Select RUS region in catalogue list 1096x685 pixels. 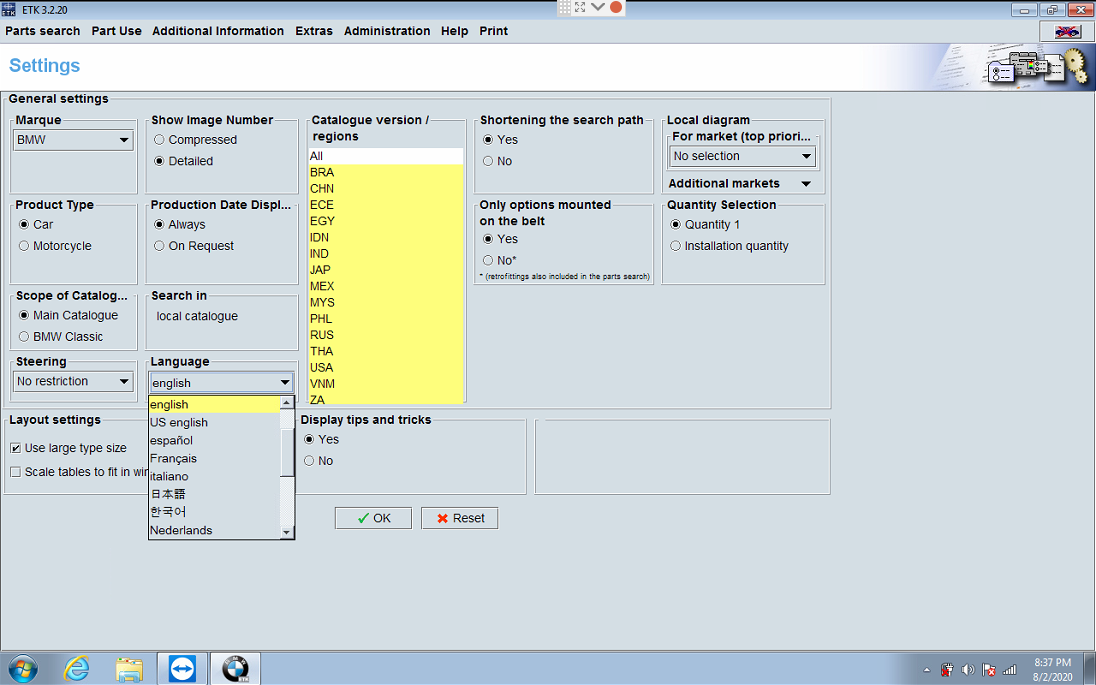pos(385,335)
